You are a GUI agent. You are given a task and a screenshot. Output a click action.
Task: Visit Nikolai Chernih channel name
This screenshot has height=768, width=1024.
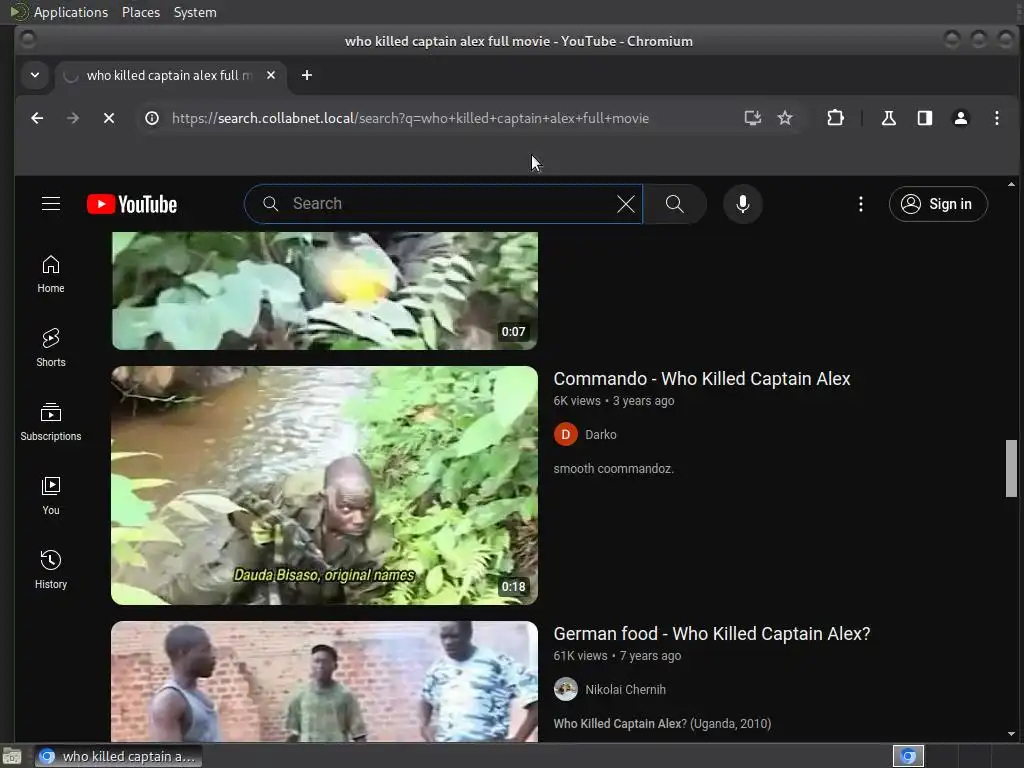tap(625, 690)
